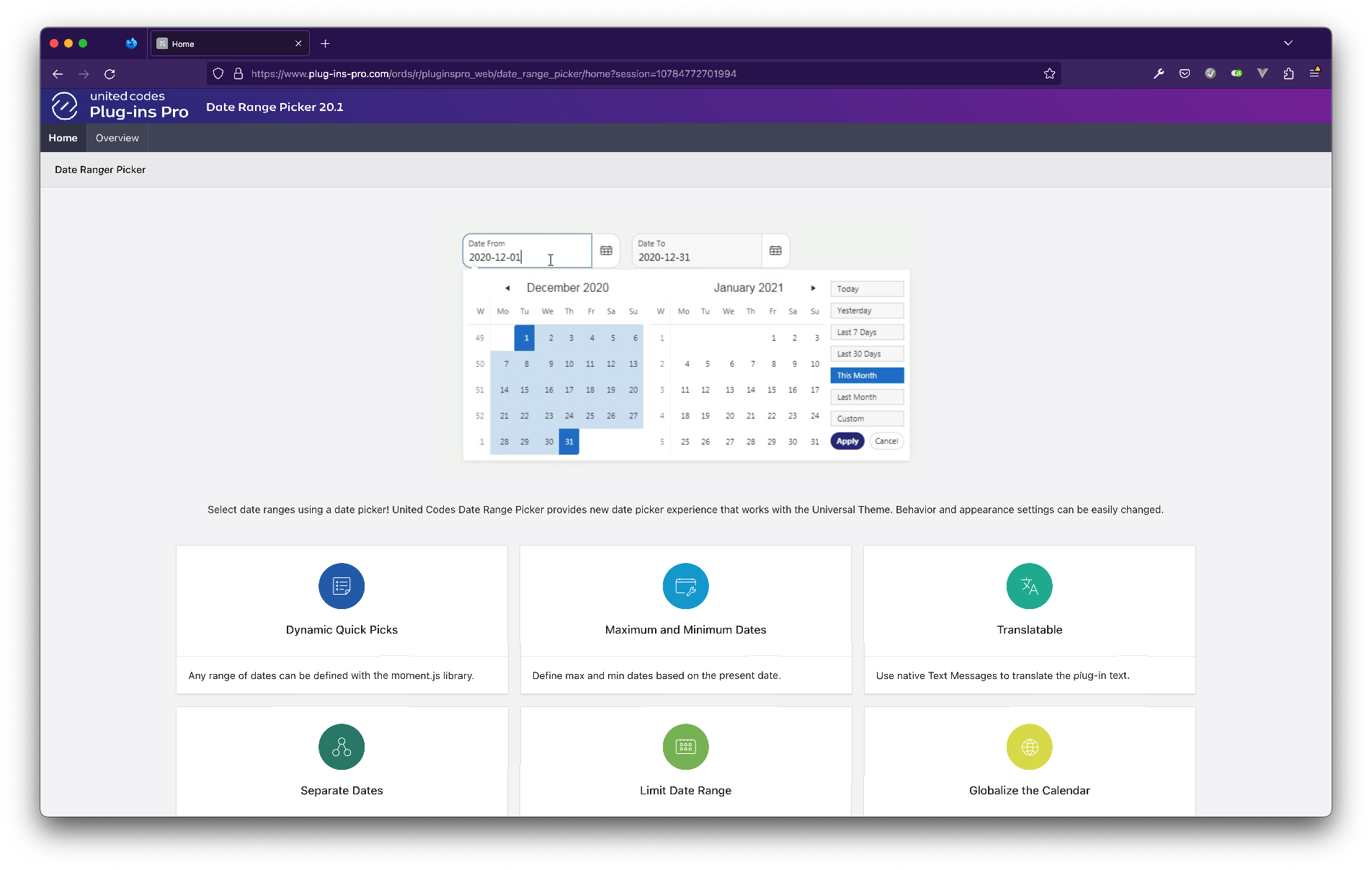Go back in browser history
The width and height of the screenshot is (1372, 870).
coord(58,74)
